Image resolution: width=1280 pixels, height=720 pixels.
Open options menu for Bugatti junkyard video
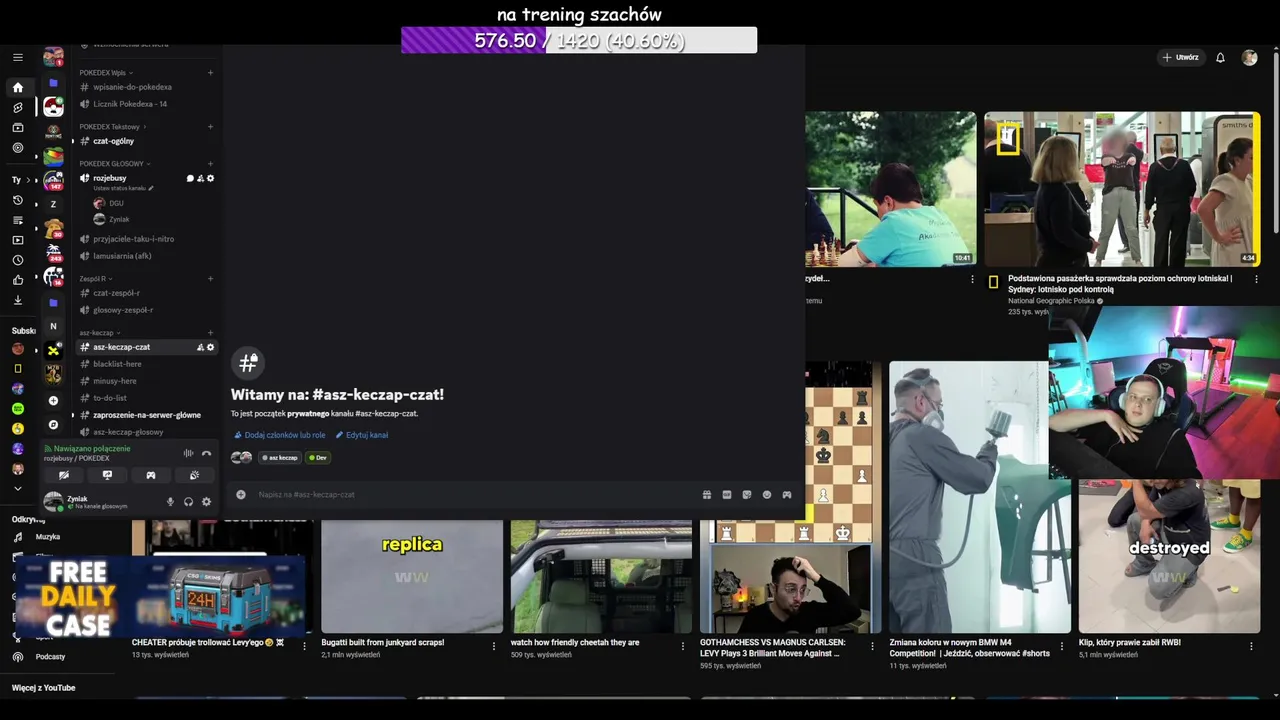click(x=493, y=646)
